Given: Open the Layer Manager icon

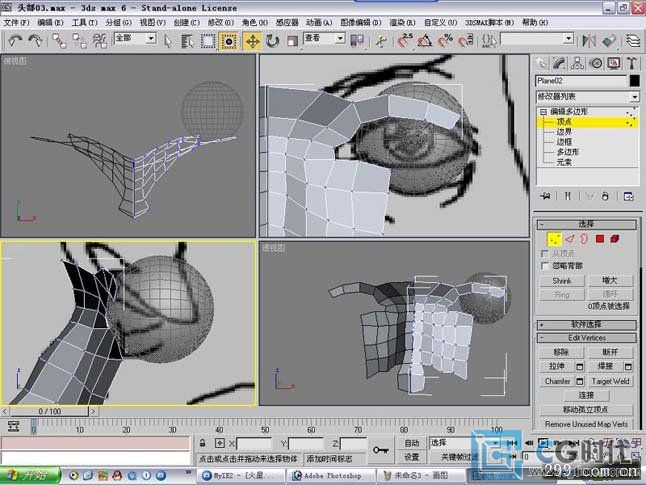Looking at the screenshot, I should click(634, 40).
